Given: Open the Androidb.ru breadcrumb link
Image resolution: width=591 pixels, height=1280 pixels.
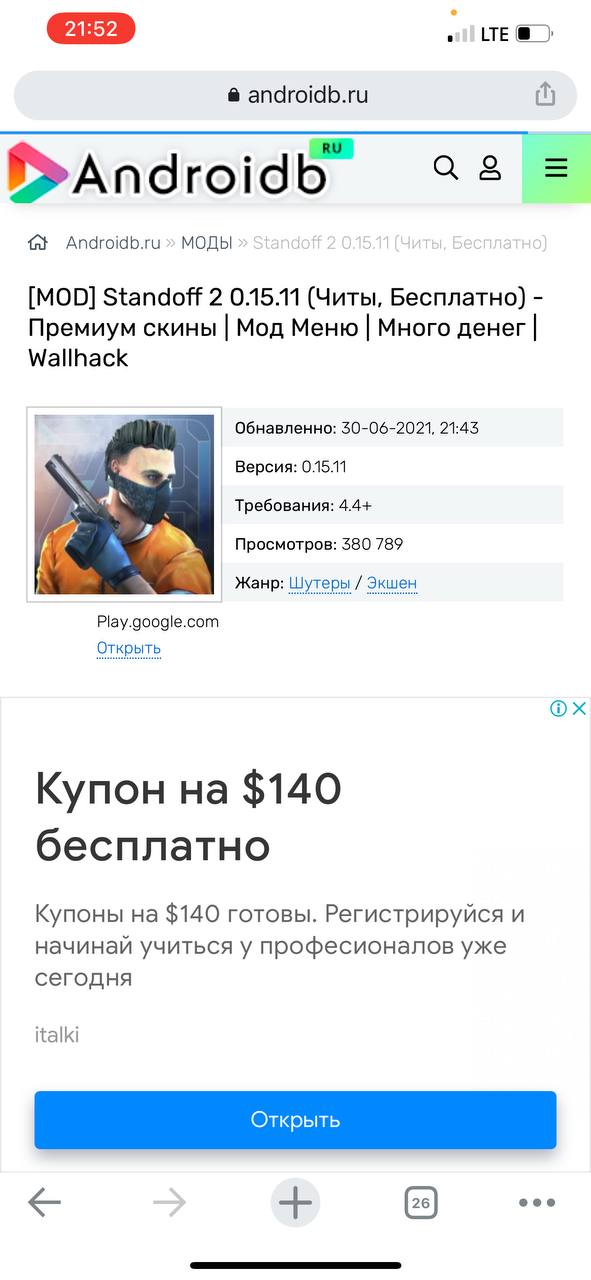Looking at the screenshot, I should click(x=113, y=243).
